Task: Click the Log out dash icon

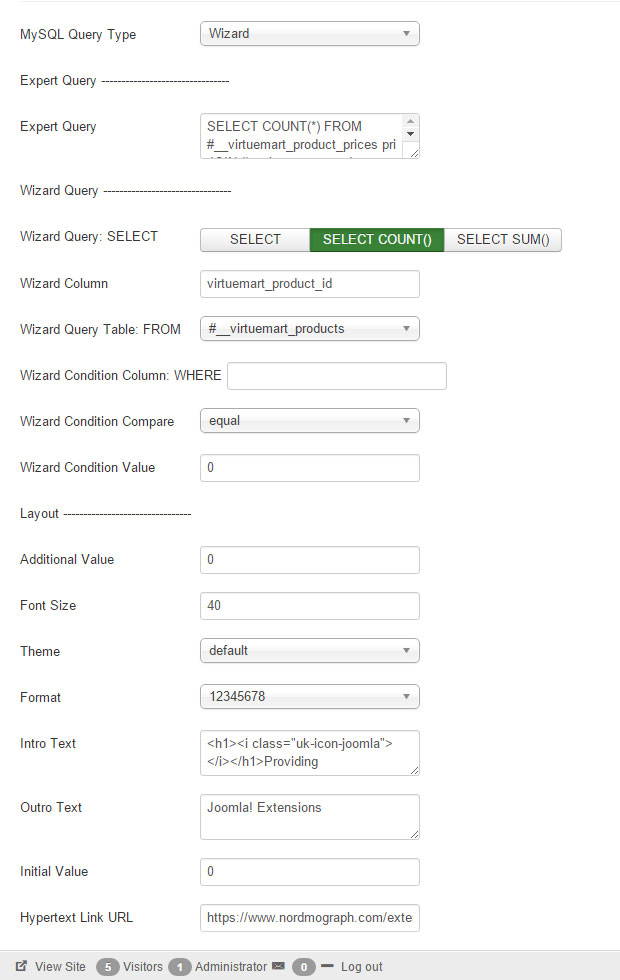Action: coord(327,966)
